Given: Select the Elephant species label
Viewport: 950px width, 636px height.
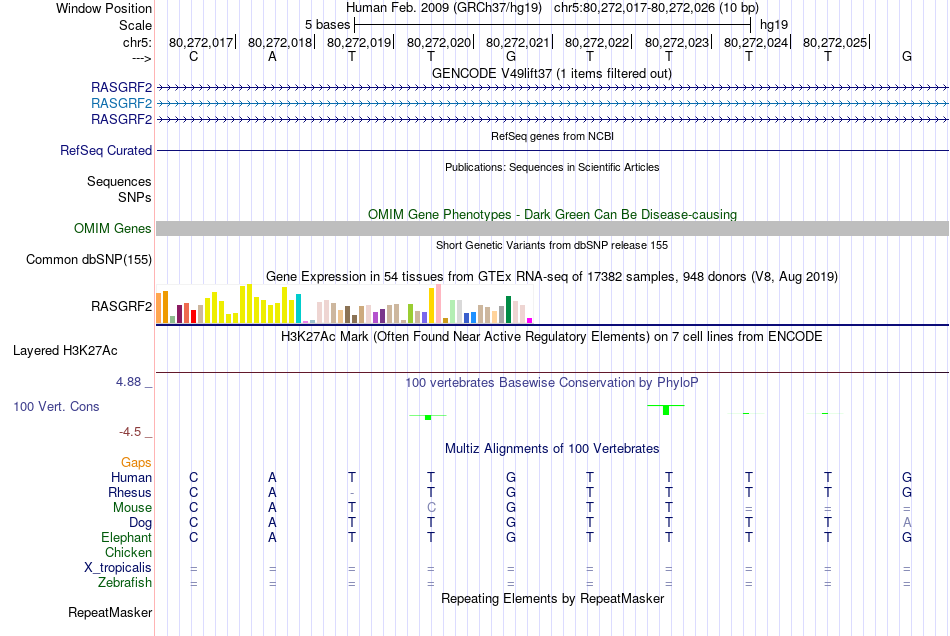Looking at the screenshot, I should coord(126,537).
